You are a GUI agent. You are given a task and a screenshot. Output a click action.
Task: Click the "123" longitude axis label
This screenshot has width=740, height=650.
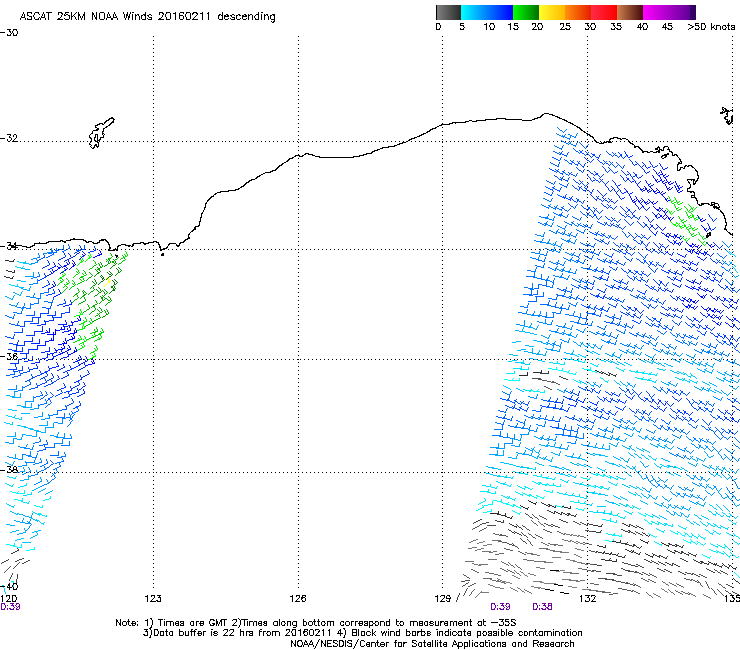tap(153, 599)
